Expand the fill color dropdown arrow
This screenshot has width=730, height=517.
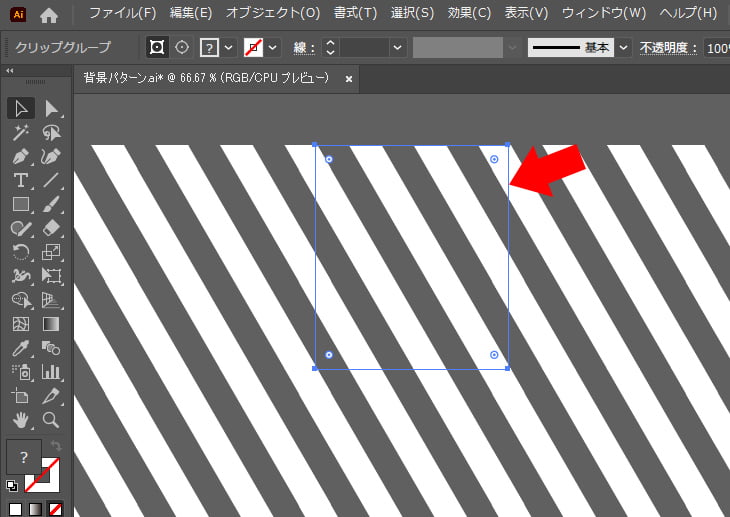click(x=229, y=48)
